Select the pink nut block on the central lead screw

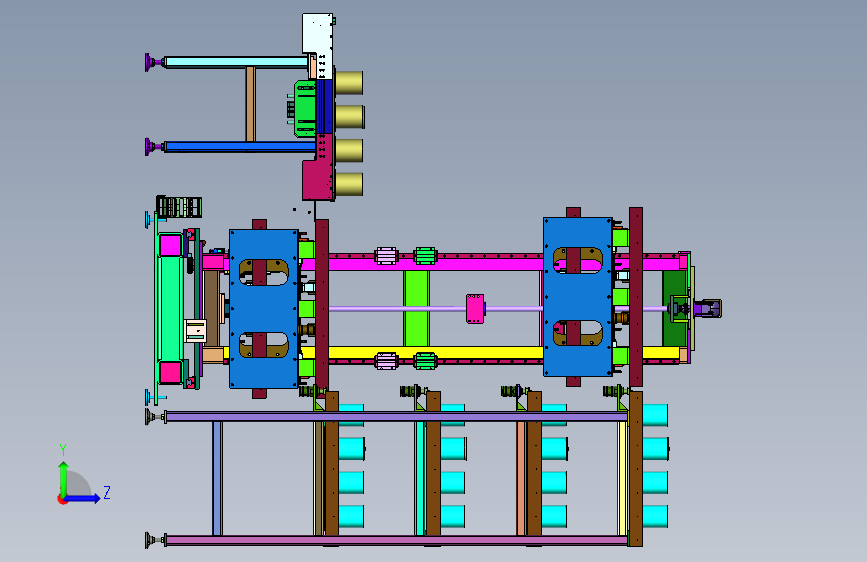475,309
